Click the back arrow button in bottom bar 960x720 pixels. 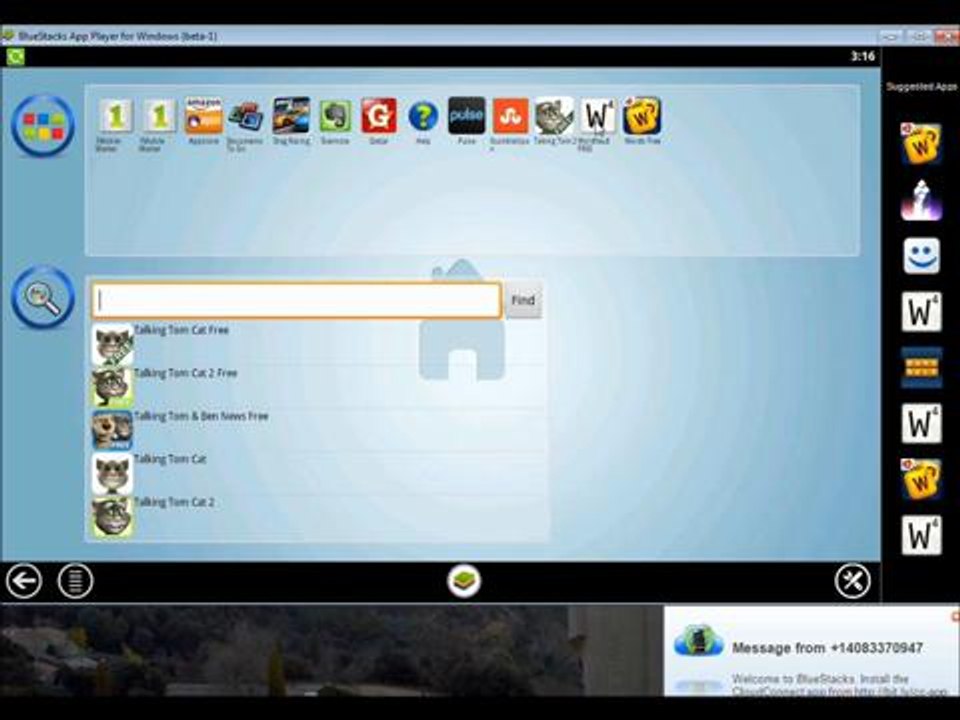(x=24, y=581)
